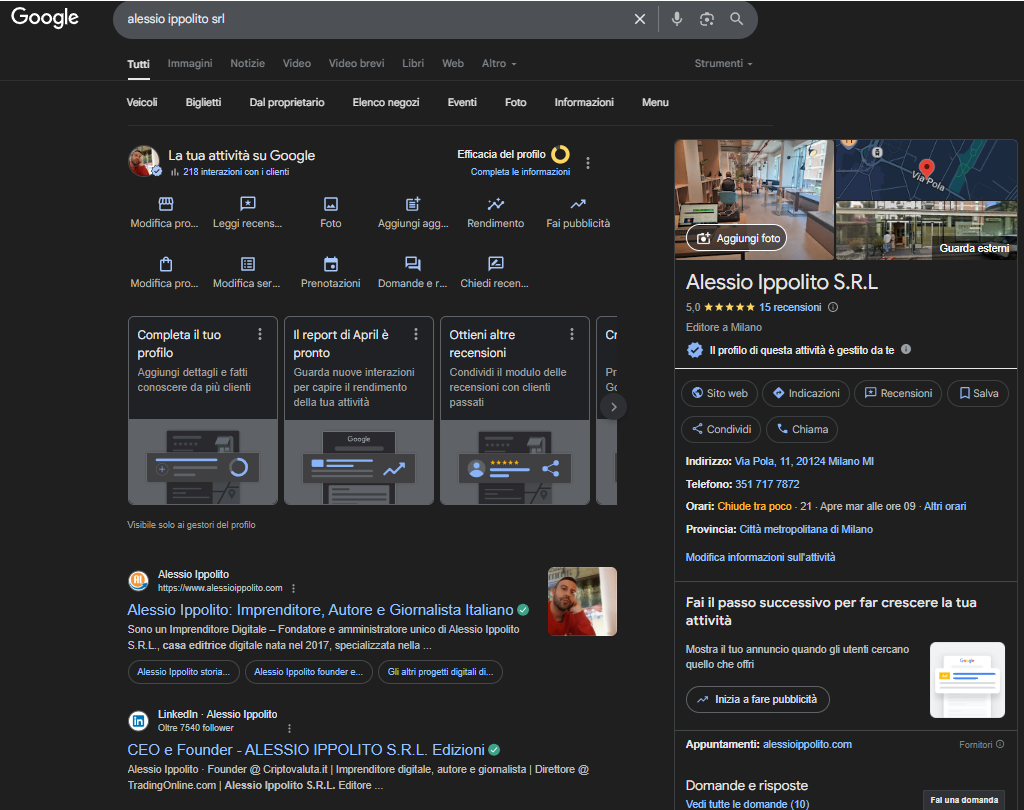Open Modifica profilo storefront icon

pyautogui.click(x=166, y=204)
